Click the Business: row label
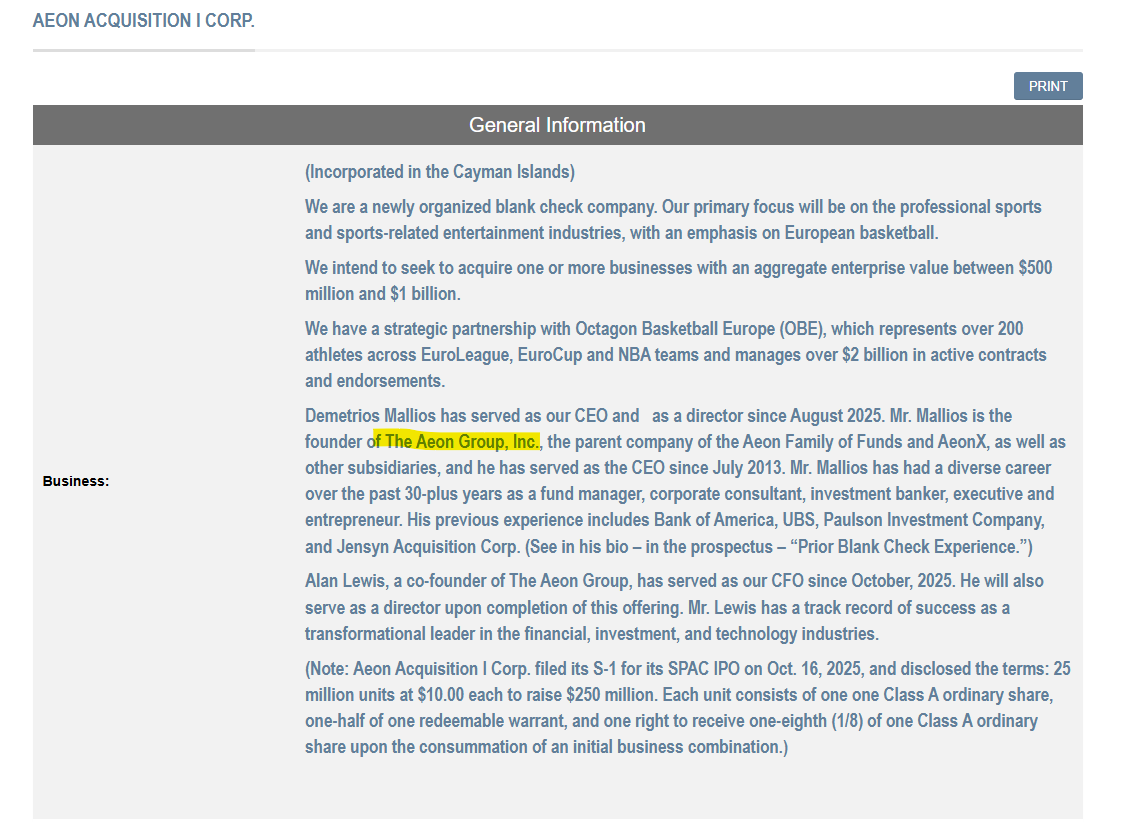Viewport: 1121px width, 822px height. [76, 481]
